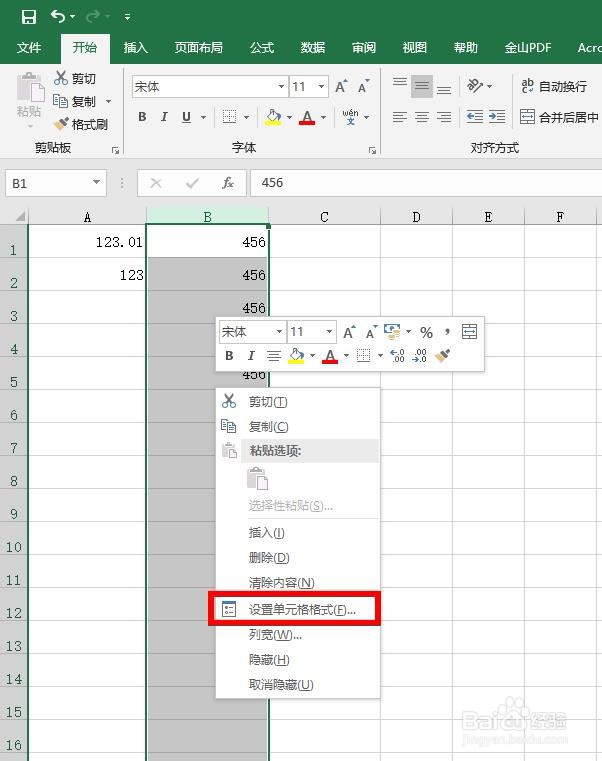Open the mini toolbar font name dropdown
This screenshot has height=761, width=602.
click(279, 331)
